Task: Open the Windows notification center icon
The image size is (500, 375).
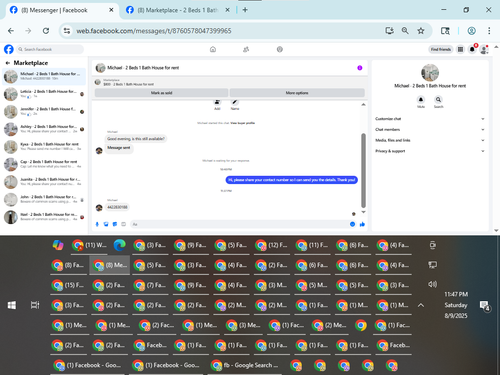Action: click(x=484, y=306)
